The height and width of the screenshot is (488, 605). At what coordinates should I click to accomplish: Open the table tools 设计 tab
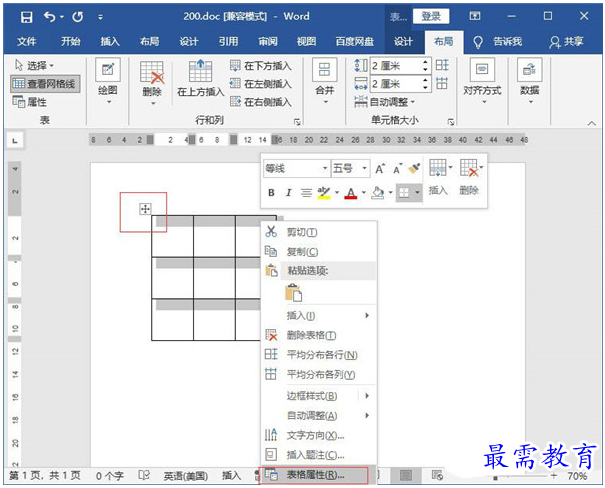(x=403, y=41)
